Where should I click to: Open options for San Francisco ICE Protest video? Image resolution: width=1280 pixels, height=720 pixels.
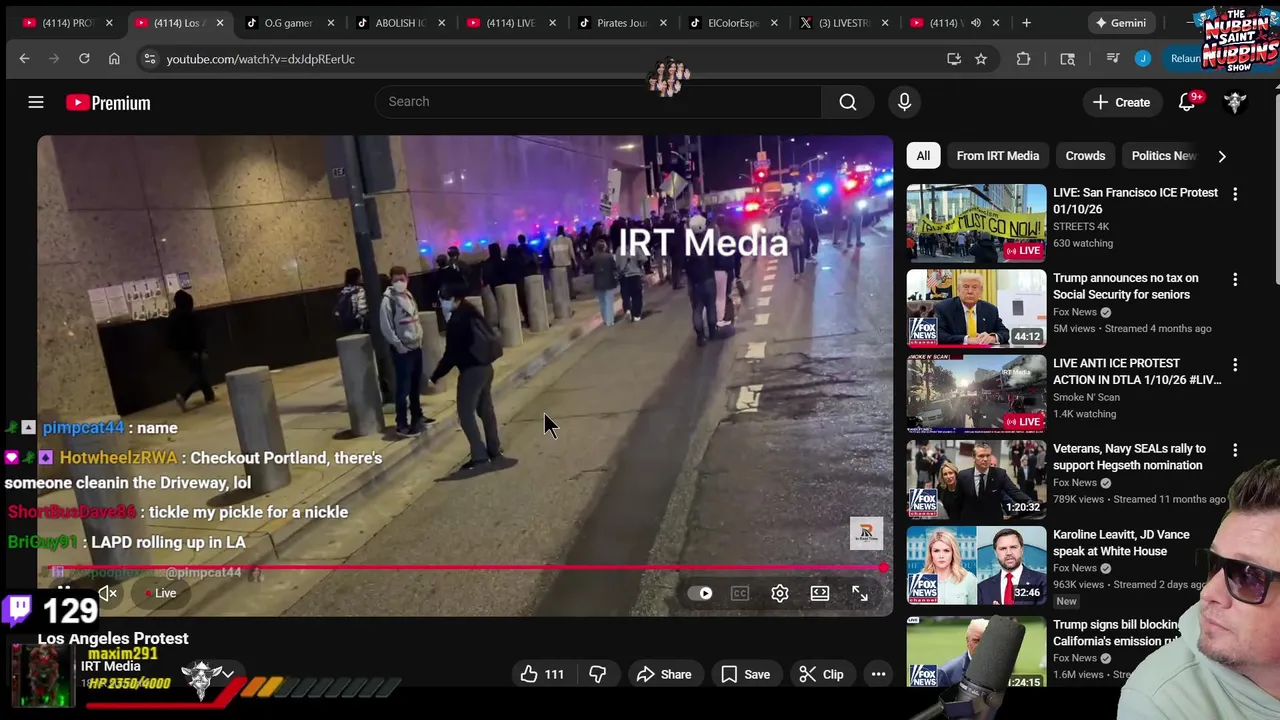(x=1235, y=194)
